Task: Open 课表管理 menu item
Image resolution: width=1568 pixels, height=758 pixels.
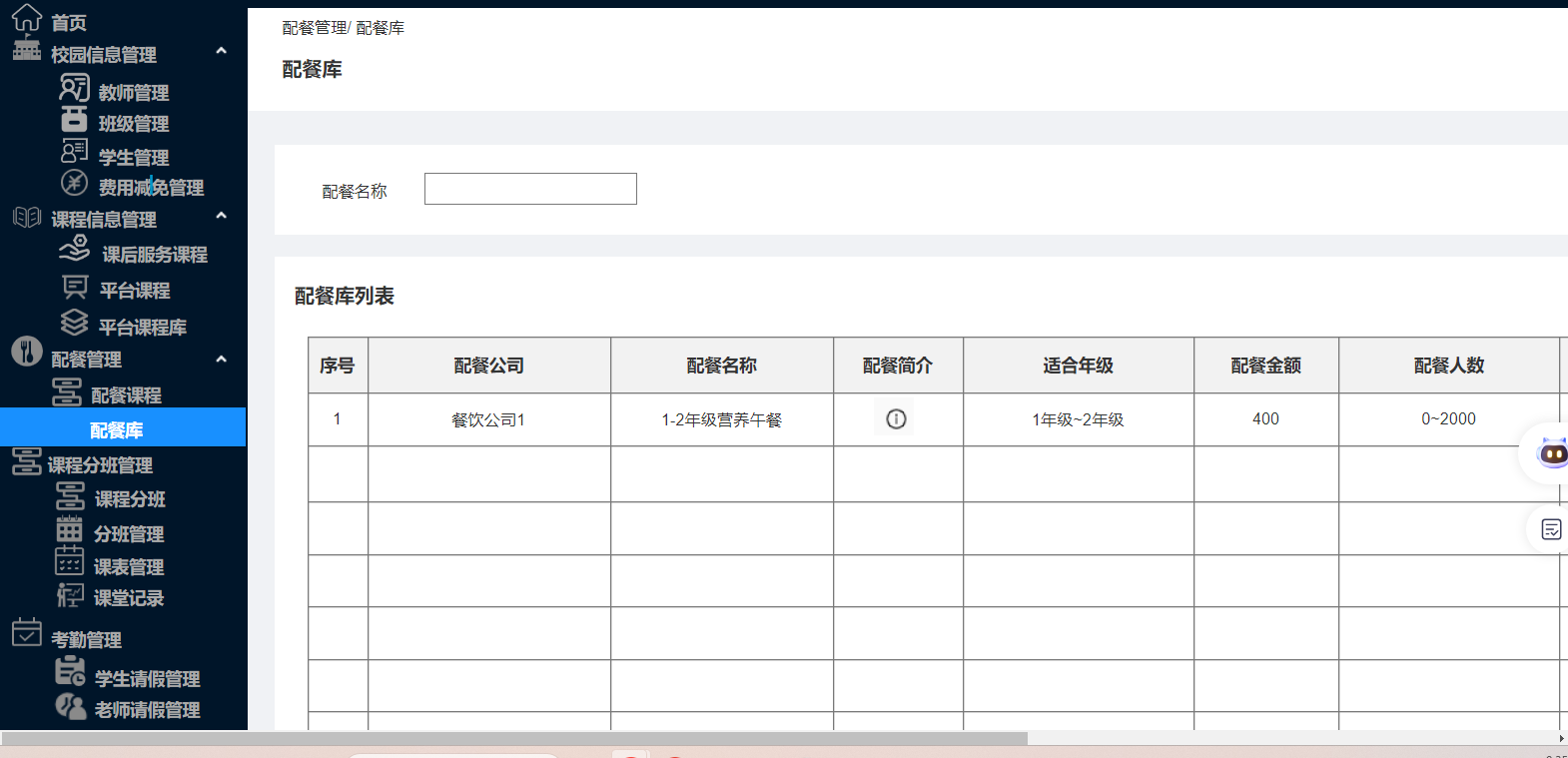Action: [x=129, y=567]
